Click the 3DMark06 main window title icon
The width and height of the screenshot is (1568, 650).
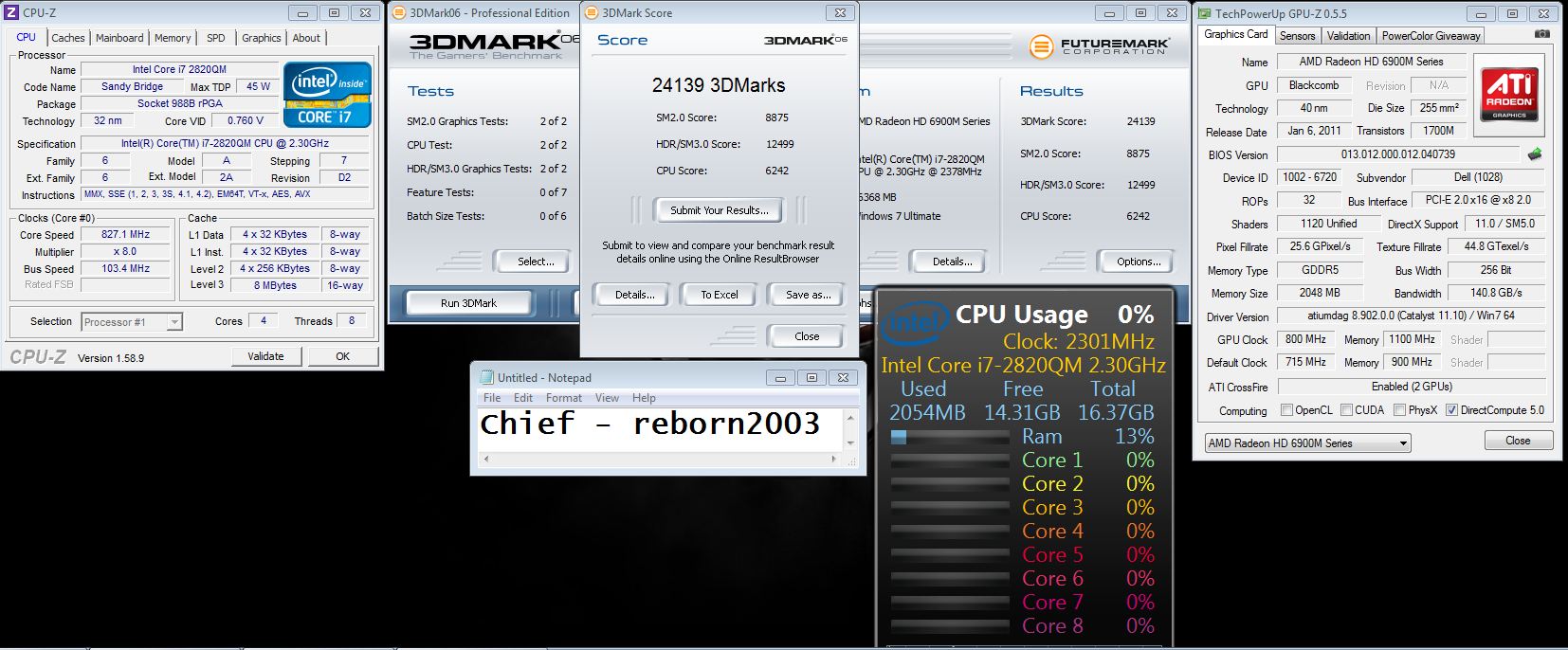(398, 12)
